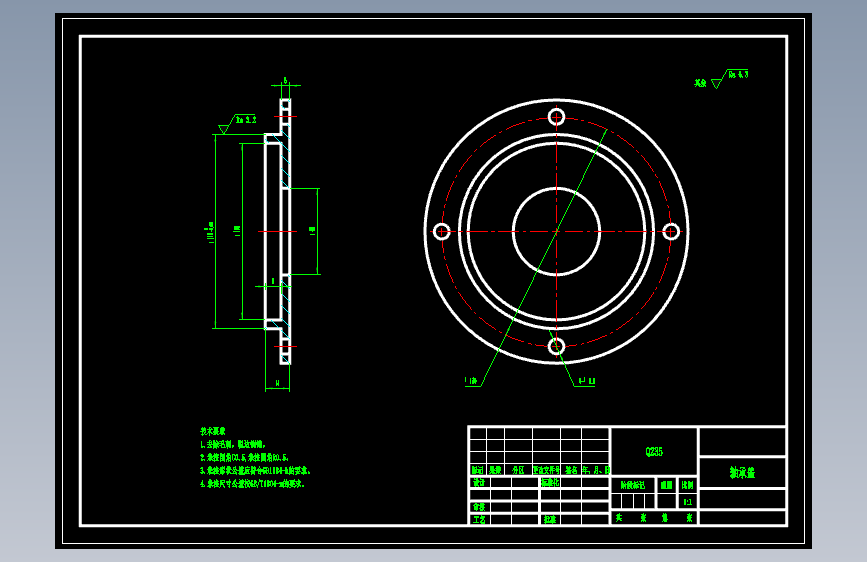Select the 比例 label in title block
Viewport: 867px width, 562px height.
pos(687,485)
